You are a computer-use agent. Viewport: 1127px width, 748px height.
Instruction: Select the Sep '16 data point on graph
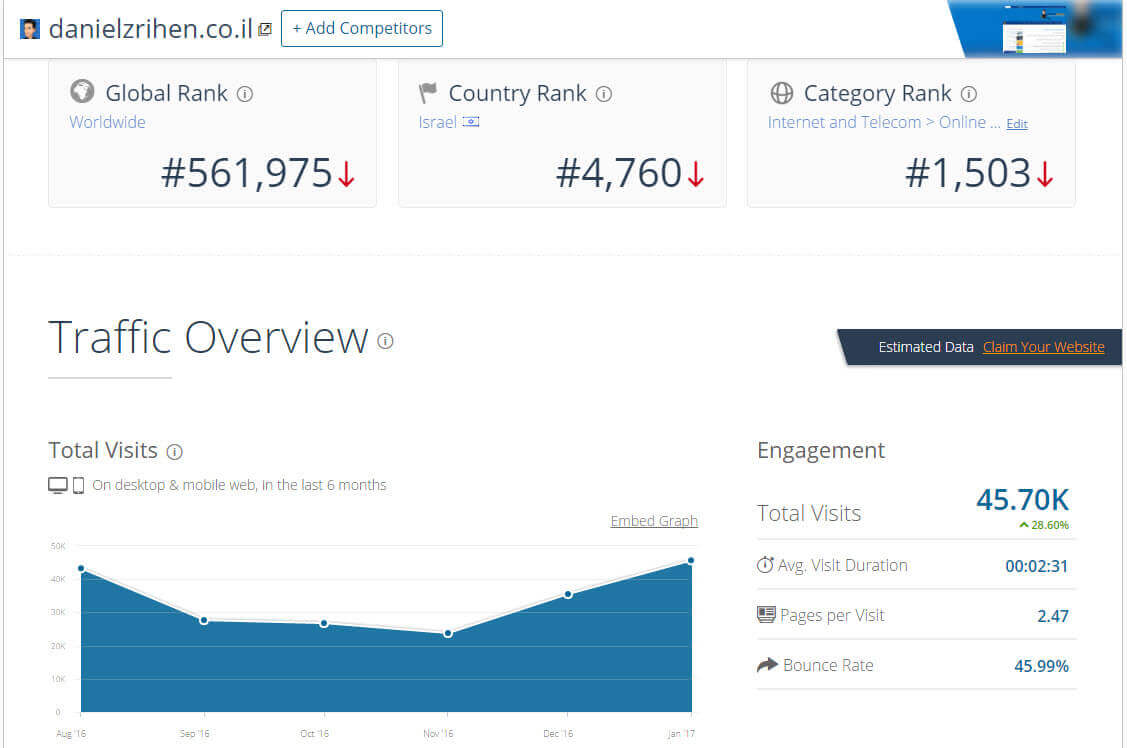pos(204,620)
